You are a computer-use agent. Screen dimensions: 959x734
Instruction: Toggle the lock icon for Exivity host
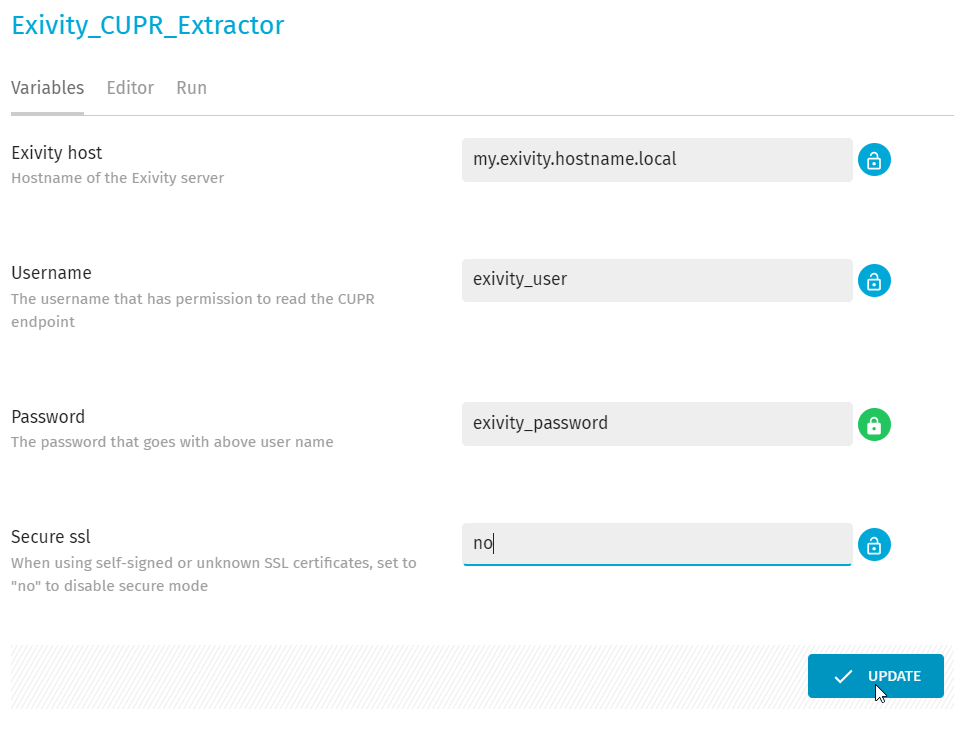[874, 160]
